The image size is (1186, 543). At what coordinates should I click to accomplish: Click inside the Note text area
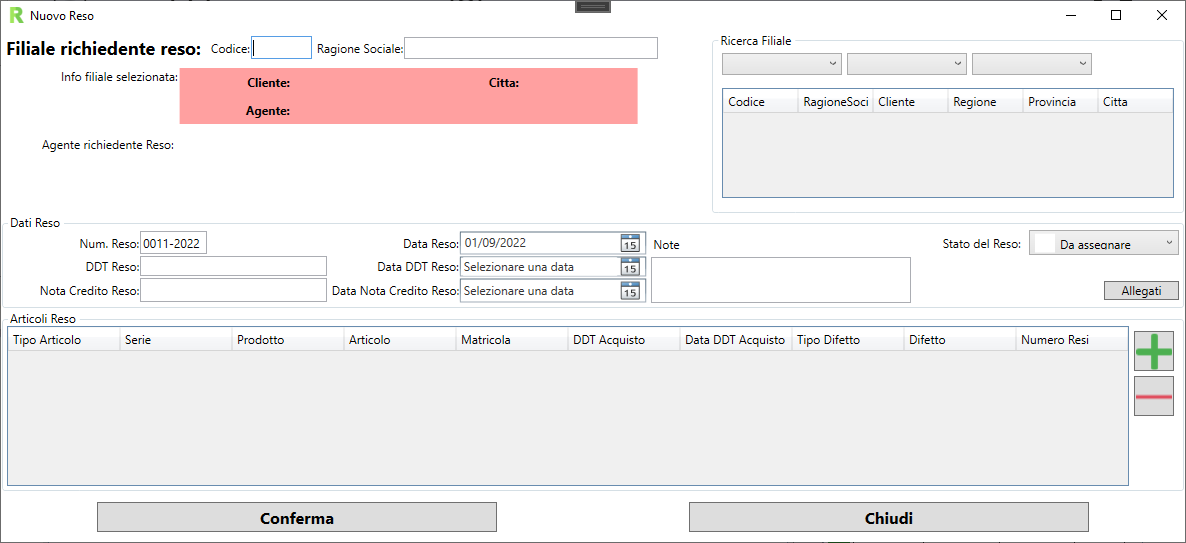click(780, 280)
